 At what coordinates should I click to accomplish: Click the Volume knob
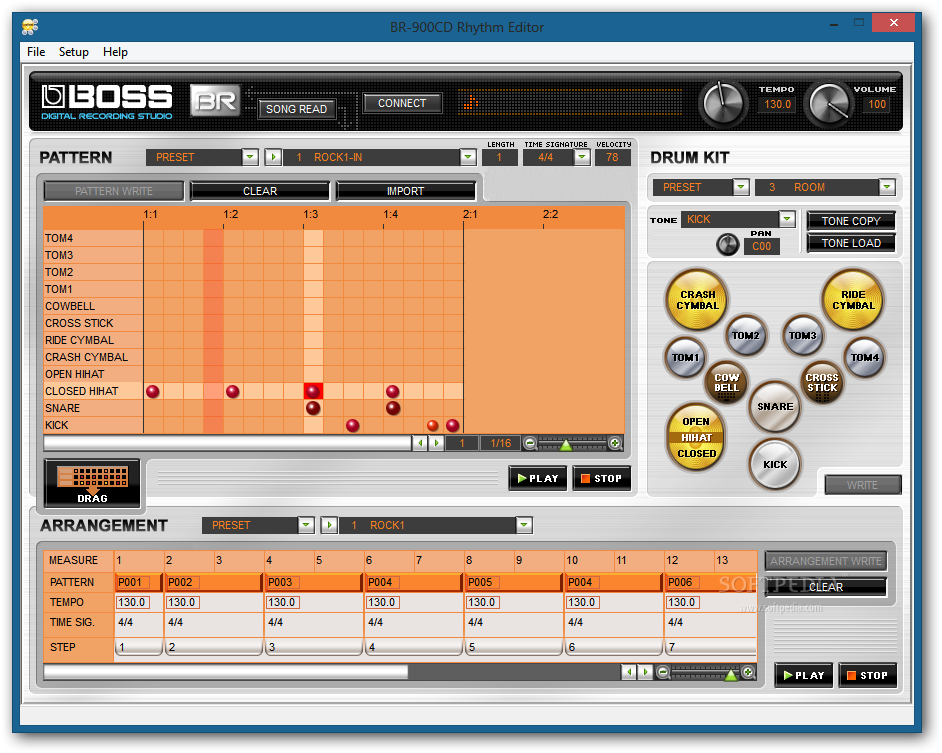(829, 103)
